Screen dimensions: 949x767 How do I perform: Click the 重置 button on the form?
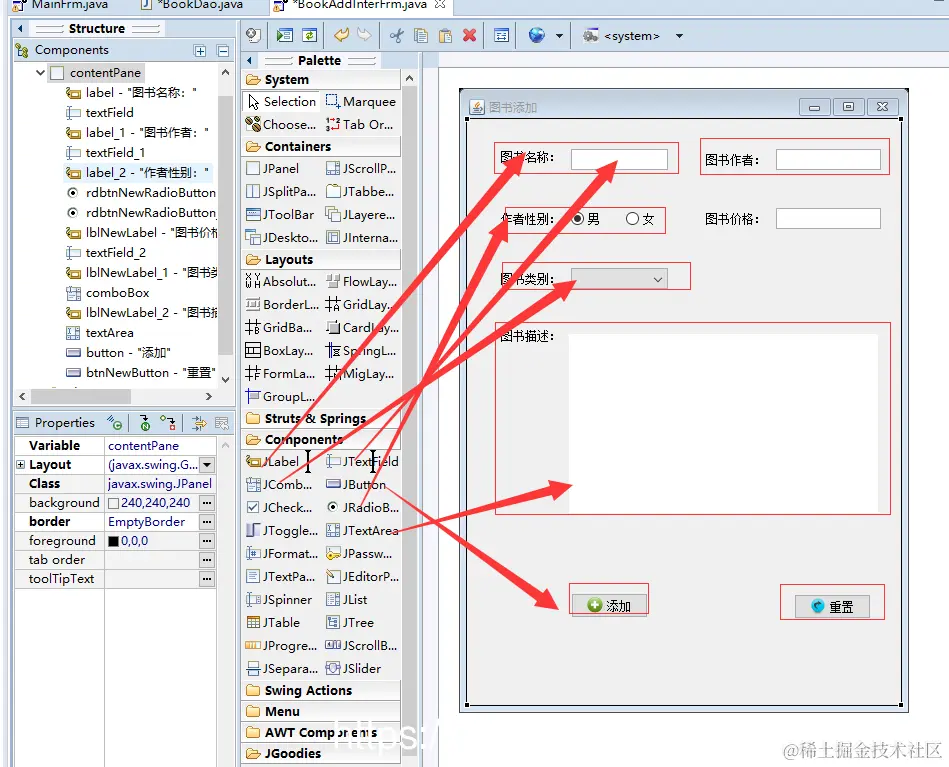[x=832, y=606]
